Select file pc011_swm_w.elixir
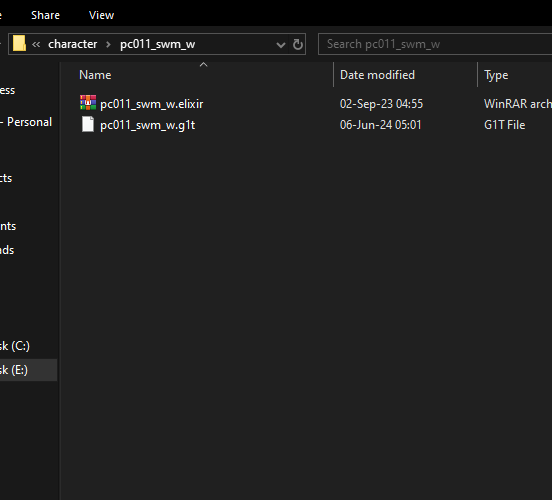 (x=152, y=104)
